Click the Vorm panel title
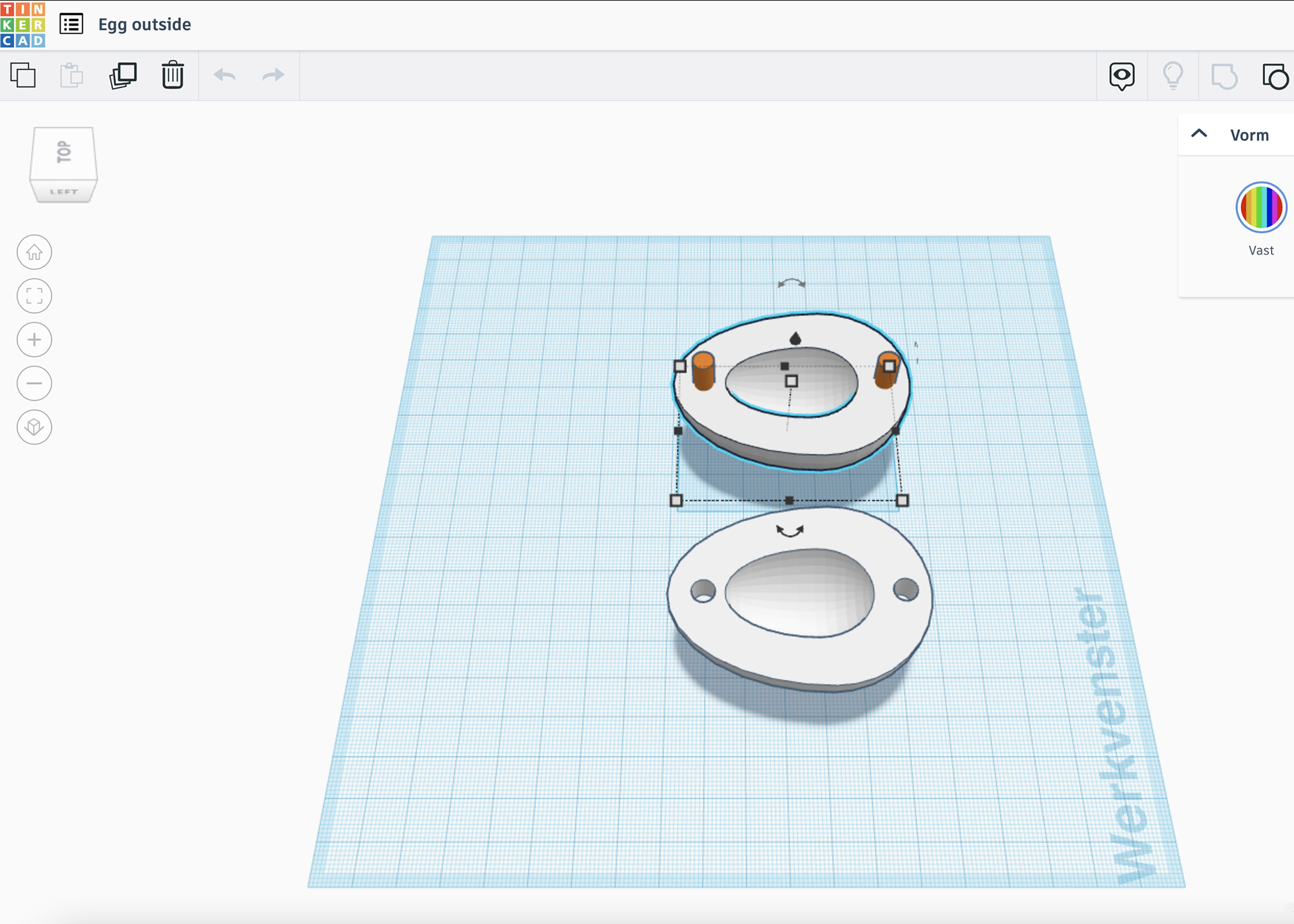 tap(1249, 135)
